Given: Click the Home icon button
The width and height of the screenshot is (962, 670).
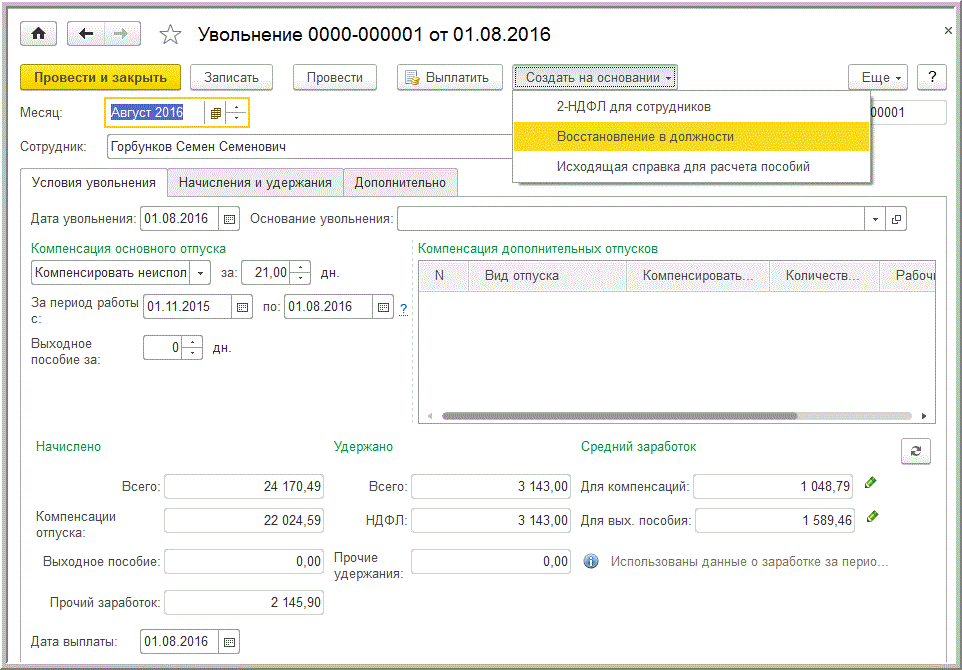Looking at the screenshot, I should click(39, 34).
